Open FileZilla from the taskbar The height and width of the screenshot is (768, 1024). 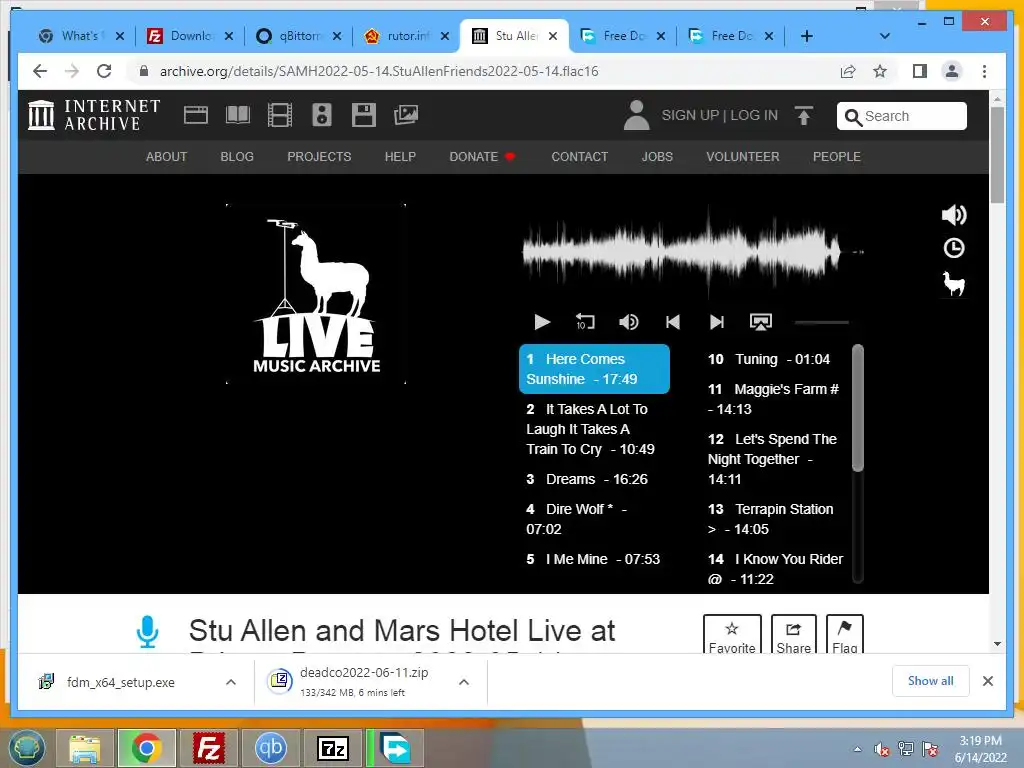tap(209, 748)
